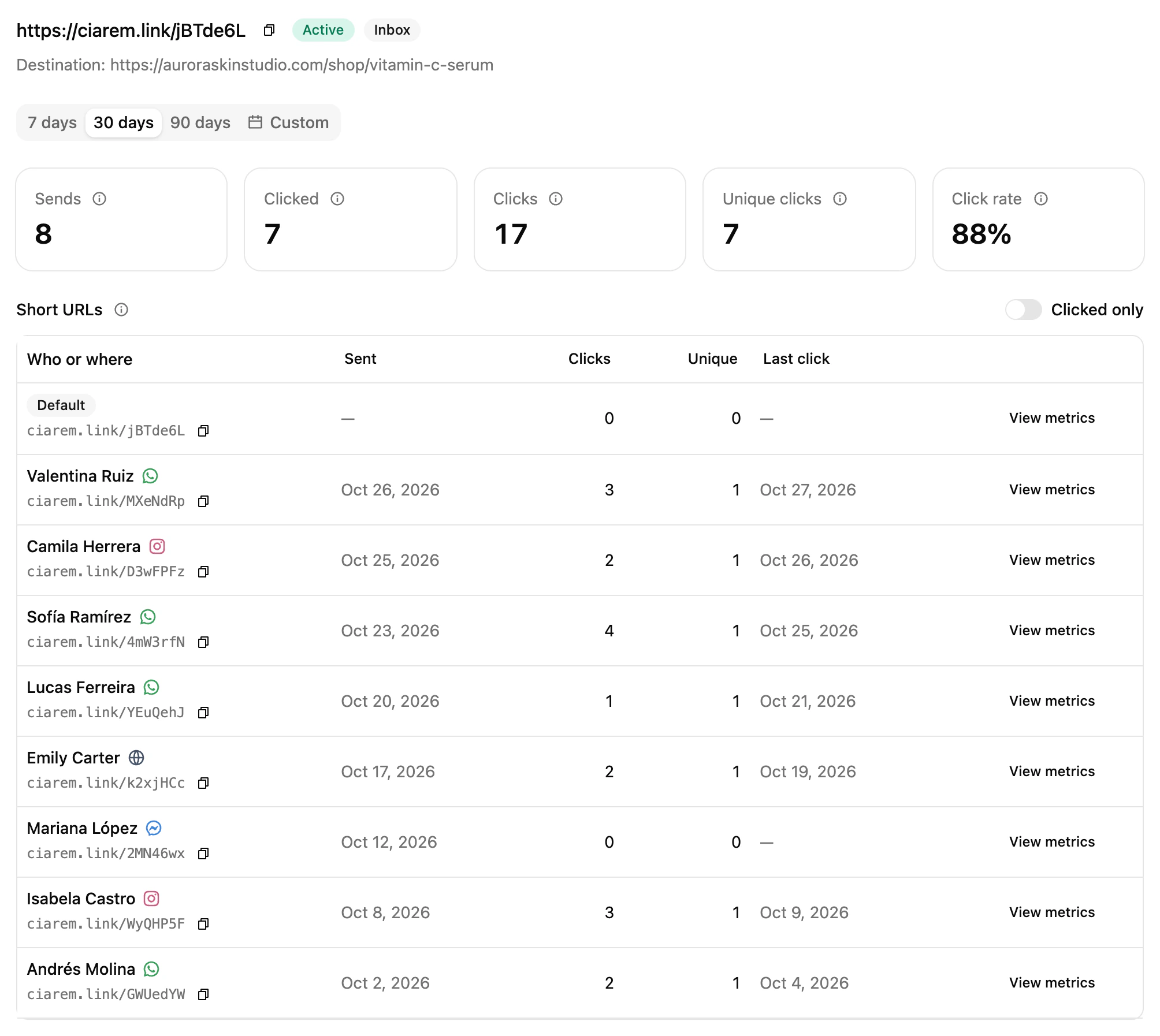Copy ciarem.link/4mW3rfN link
The width and height of the screenshot is (1160, 1036).
[x=203, y=642]
